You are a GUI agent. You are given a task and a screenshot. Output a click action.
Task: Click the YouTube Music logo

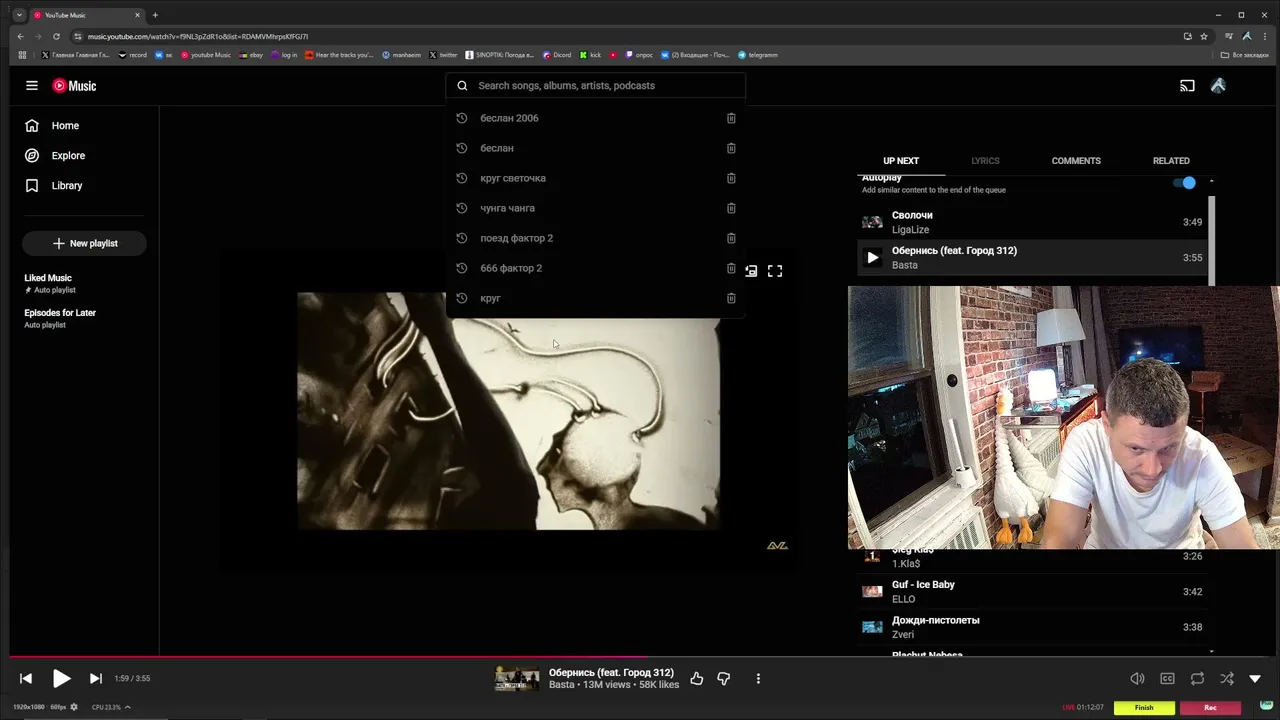[75, 86]
